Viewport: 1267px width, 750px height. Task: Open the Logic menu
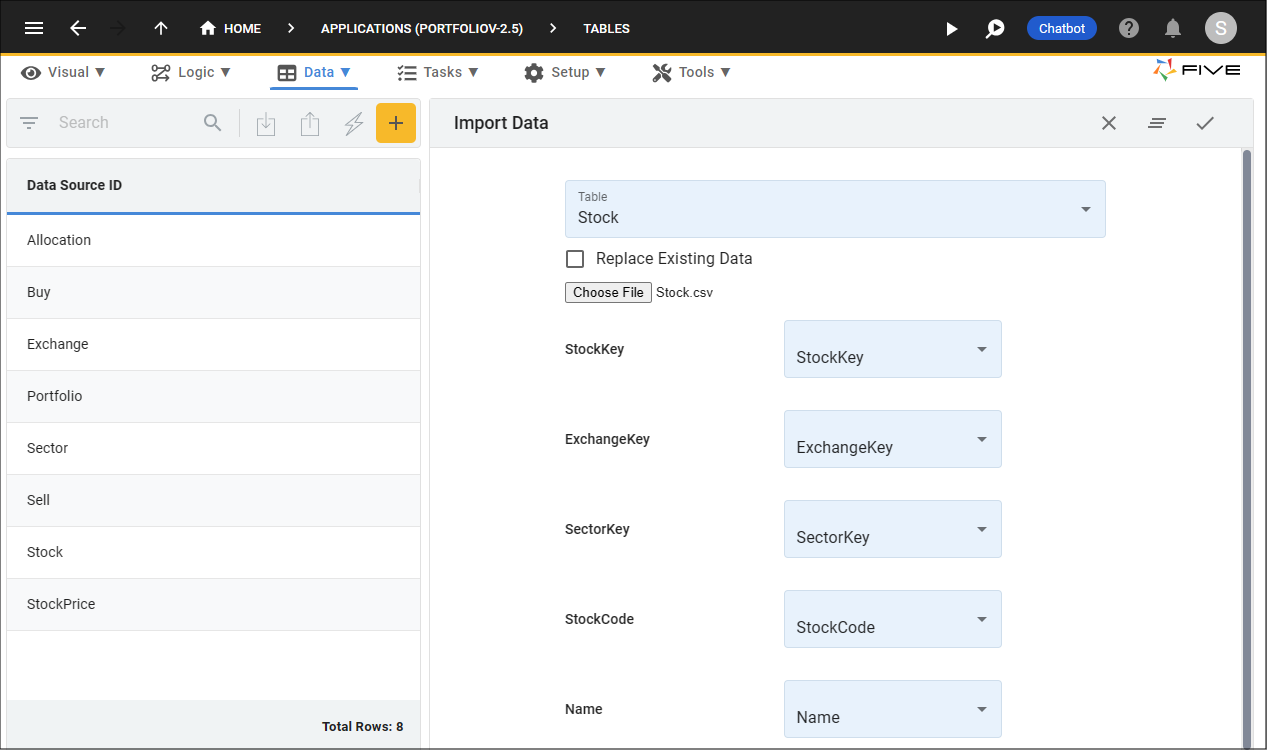pyautogui.click(x=191, y=72)
